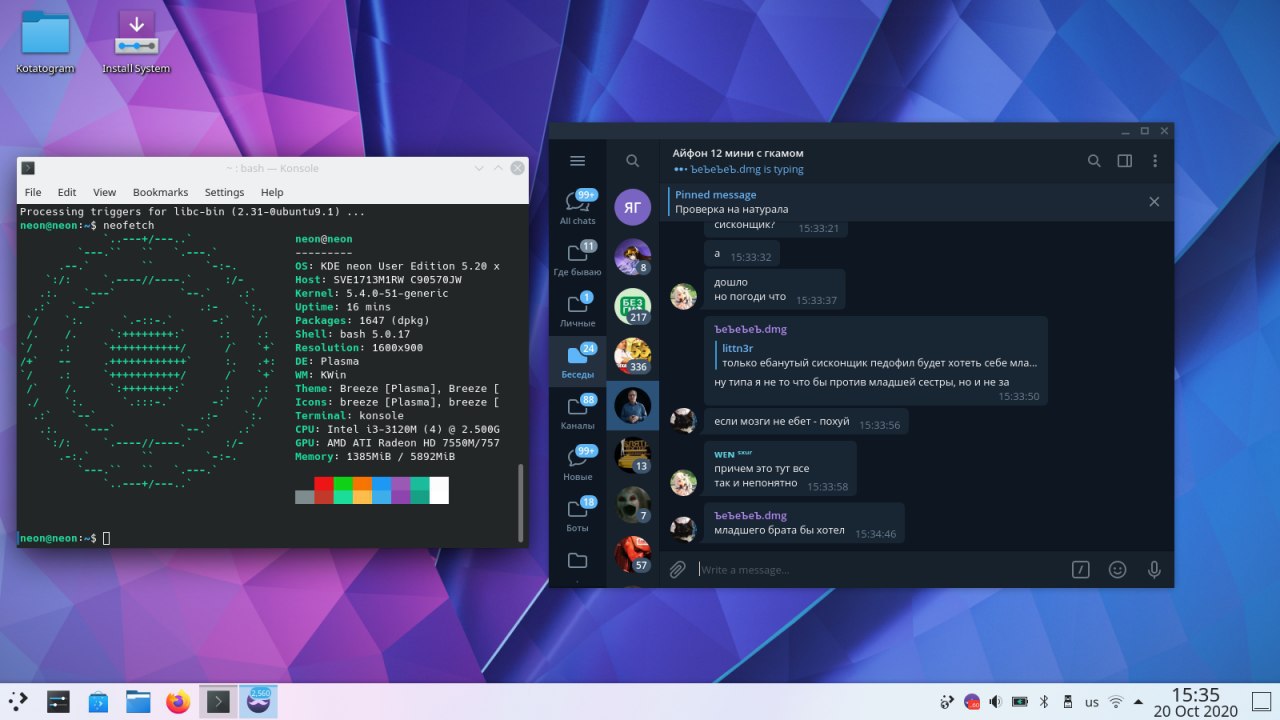Open the chat with unread badge 336
1280x720 pixels.
tap(632, 356)
